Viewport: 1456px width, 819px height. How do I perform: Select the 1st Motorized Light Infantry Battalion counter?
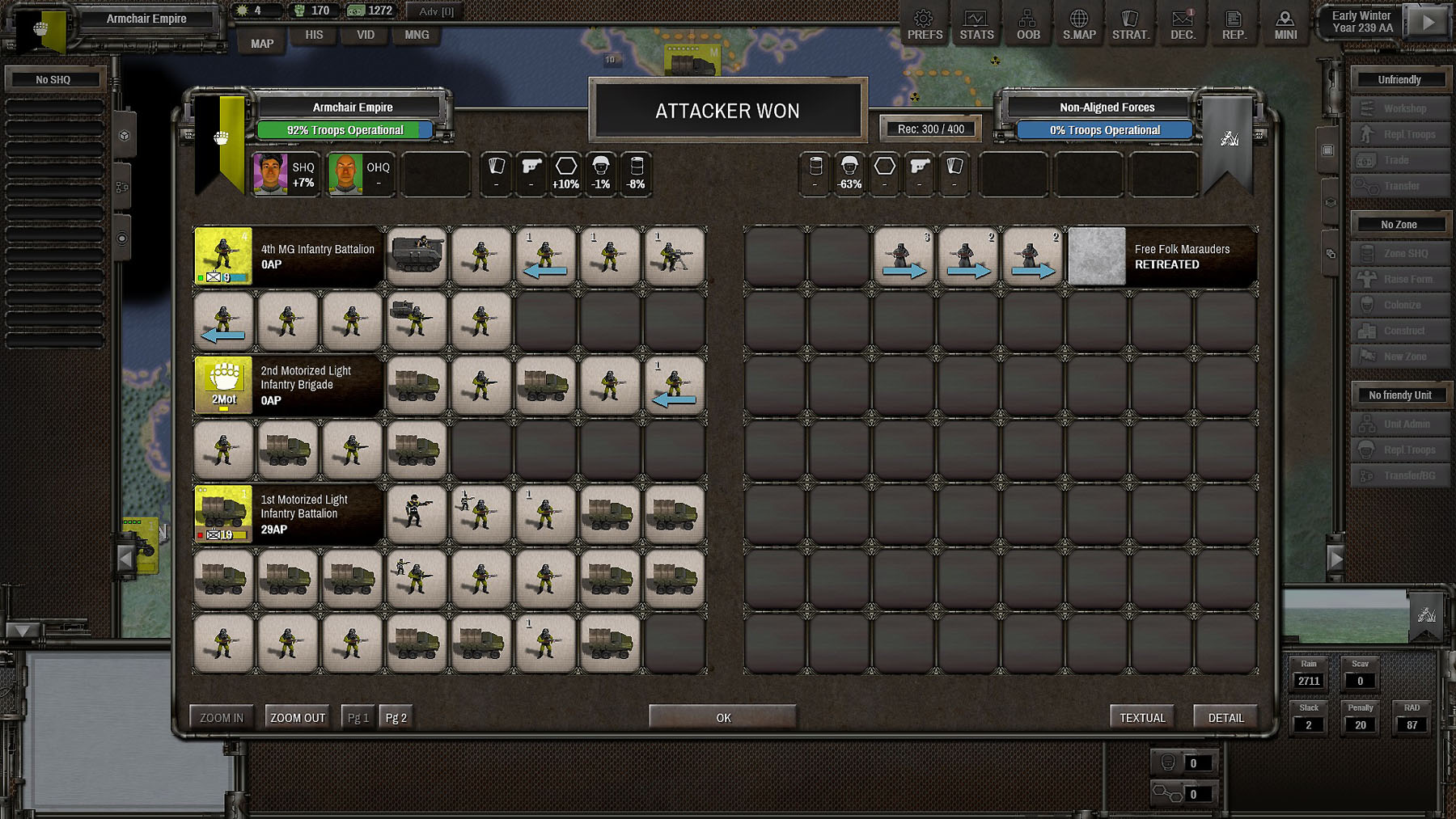[x=223, y=515]
